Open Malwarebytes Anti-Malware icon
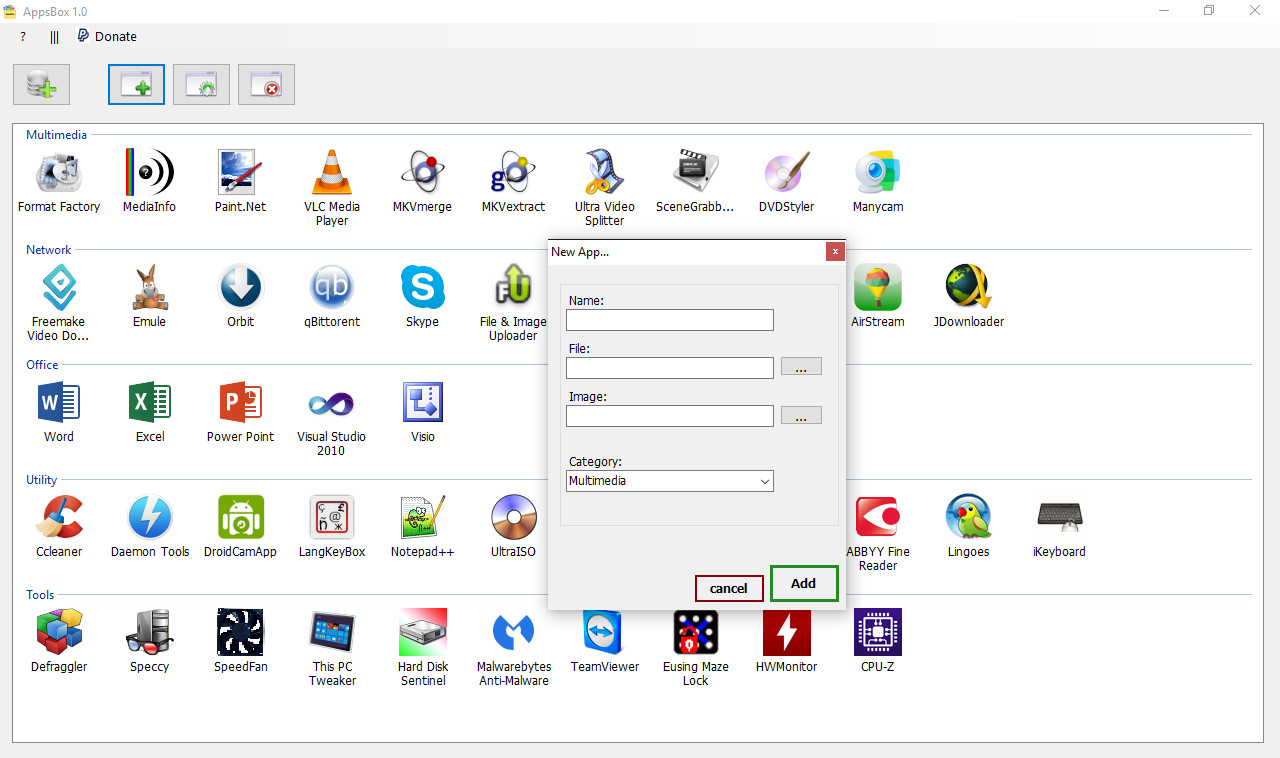Screen dimensions: 1280x758 click(513, 633)
